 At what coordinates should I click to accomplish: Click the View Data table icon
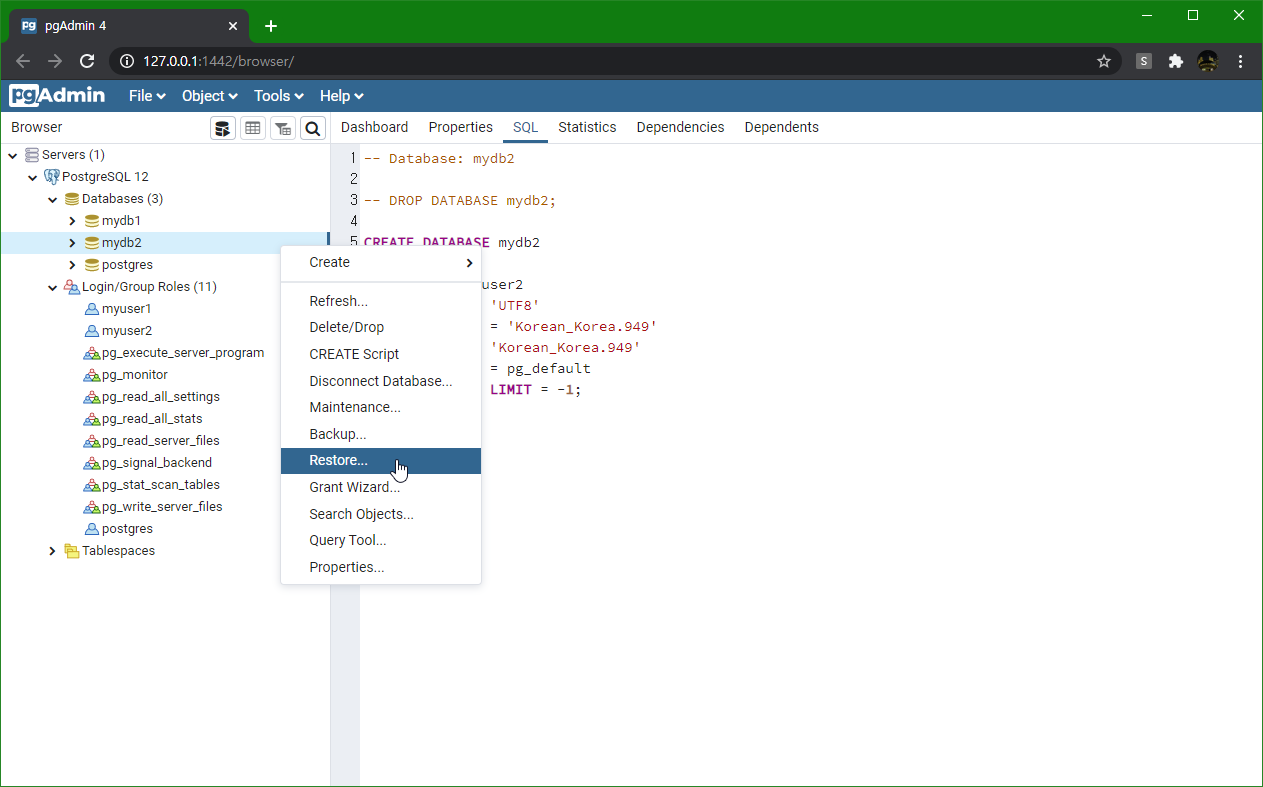(x=253, y=128)
